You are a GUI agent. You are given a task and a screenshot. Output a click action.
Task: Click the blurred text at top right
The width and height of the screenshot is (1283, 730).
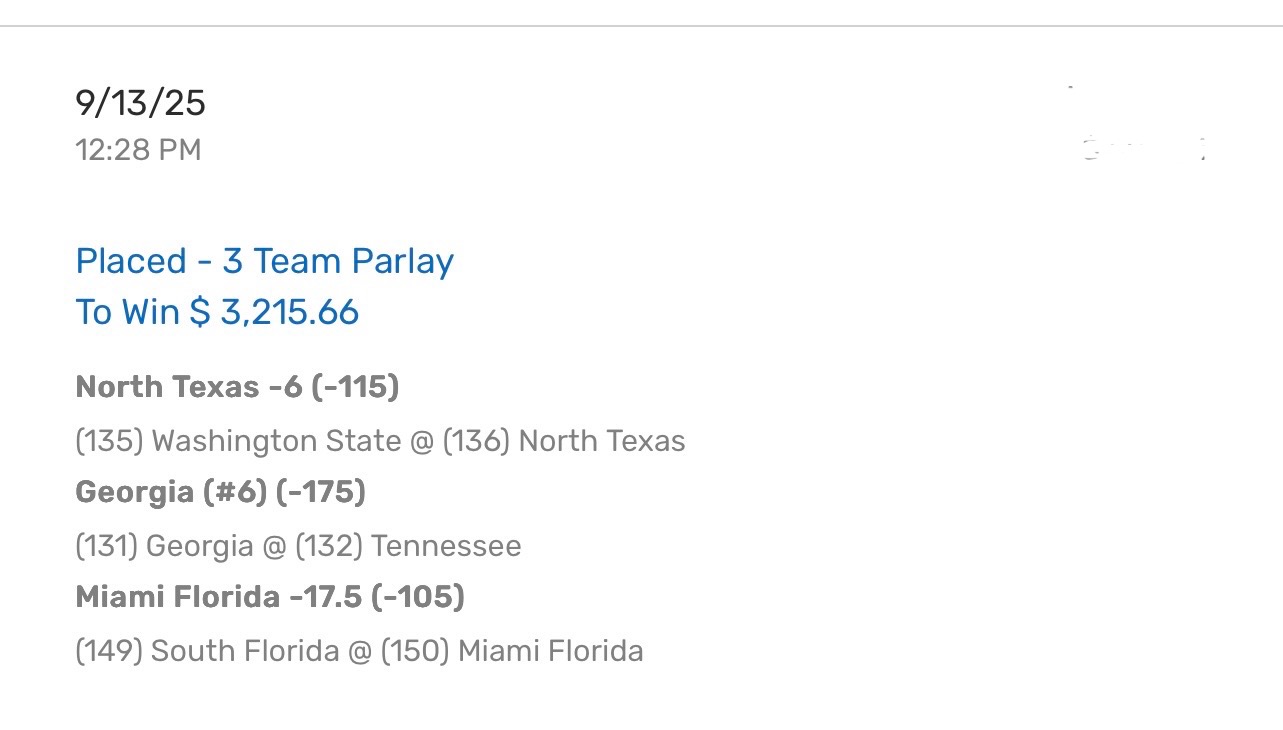point(1140,150)
